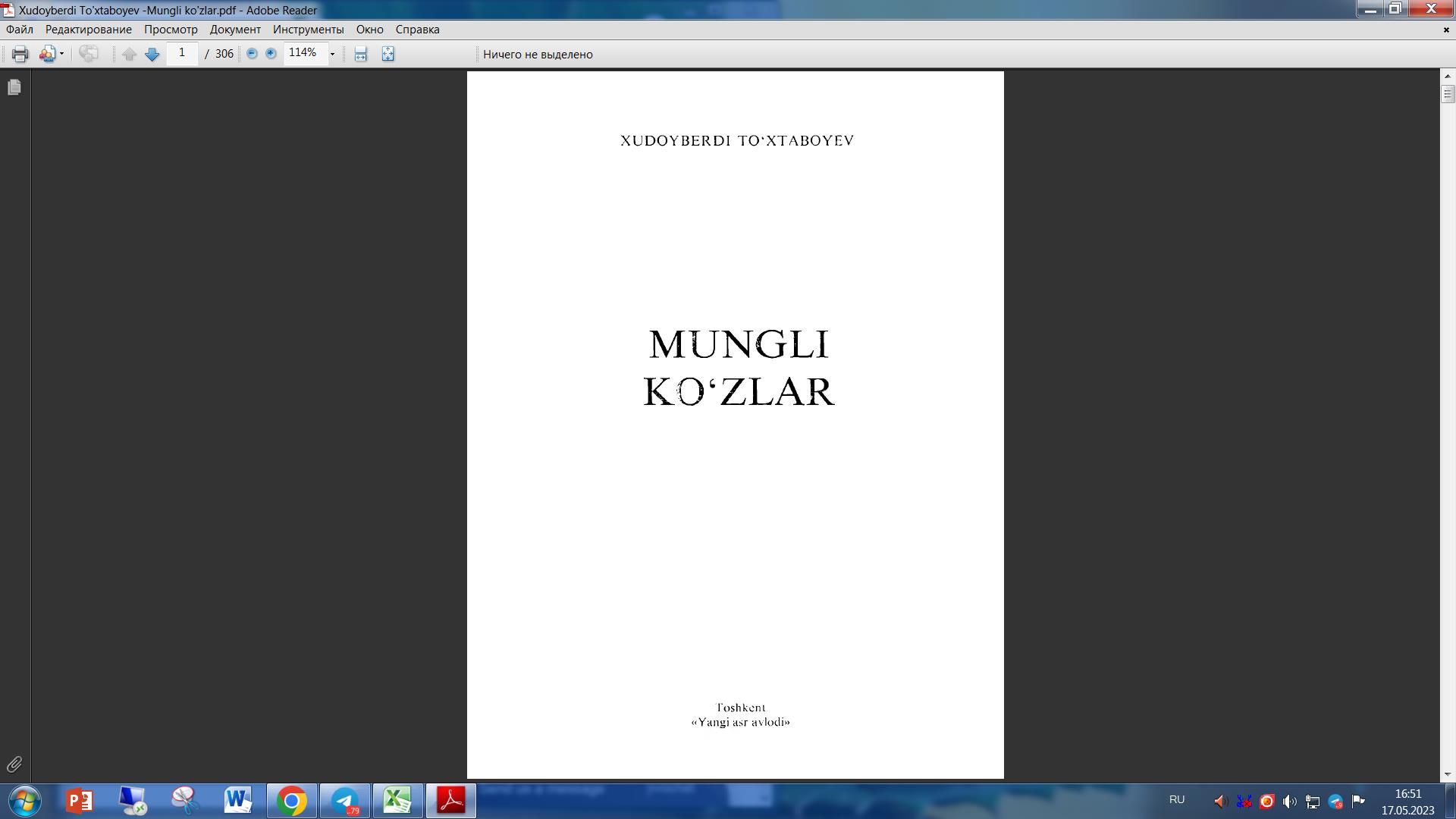Open the Pages panel in the sidebar
The height and width of the screenshot is (819, 1456).
[14, 87]
